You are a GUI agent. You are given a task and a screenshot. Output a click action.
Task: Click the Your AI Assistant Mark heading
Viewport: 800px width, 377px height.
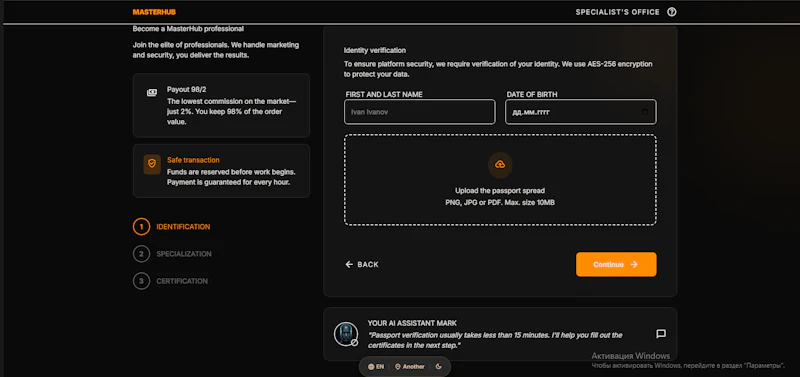click(x=412, y=323)
